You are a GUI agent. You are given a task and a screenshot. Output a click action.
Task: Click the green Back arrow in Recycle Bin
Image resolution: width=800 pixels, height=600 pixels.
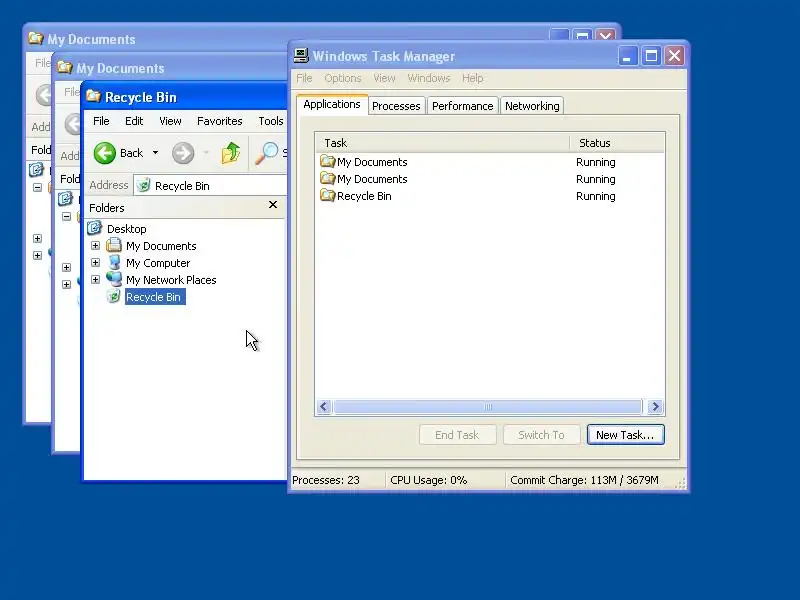point(105,153)
